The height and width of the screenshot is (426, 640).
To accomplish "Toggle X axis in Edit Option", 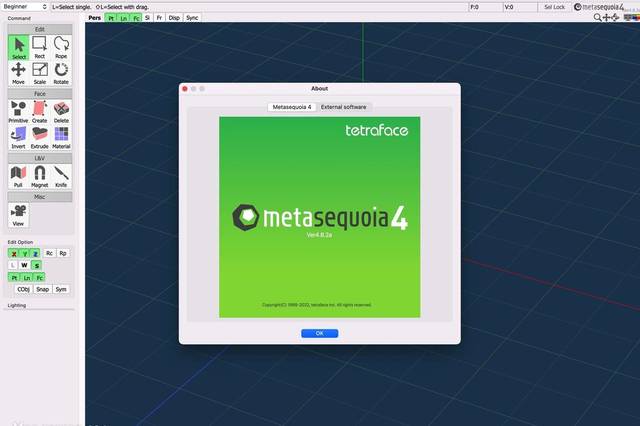I will (14, 253).
